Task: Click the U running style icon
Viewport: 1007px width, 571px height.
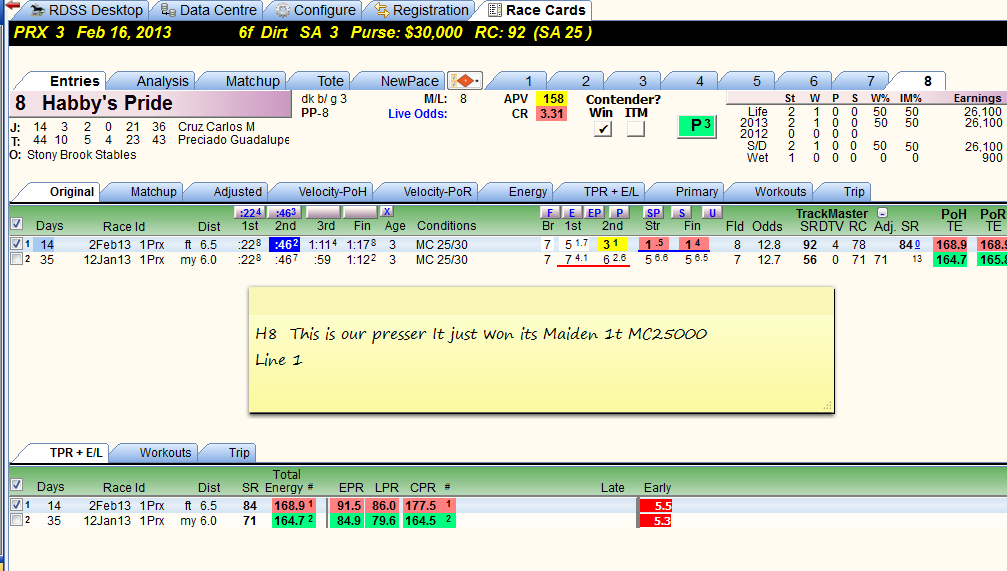Action: pos(711,213)
